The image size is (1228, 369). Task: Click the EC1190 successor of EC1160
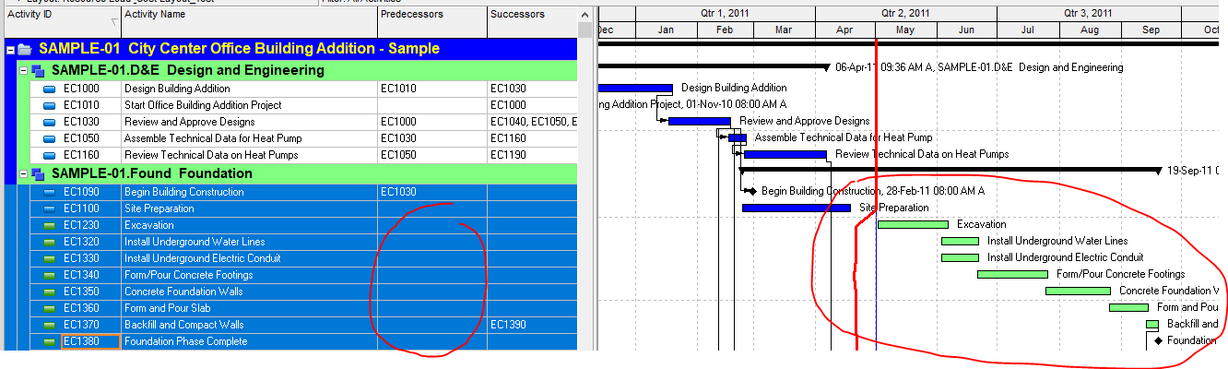pyautogui.click(x=508, y=155)
